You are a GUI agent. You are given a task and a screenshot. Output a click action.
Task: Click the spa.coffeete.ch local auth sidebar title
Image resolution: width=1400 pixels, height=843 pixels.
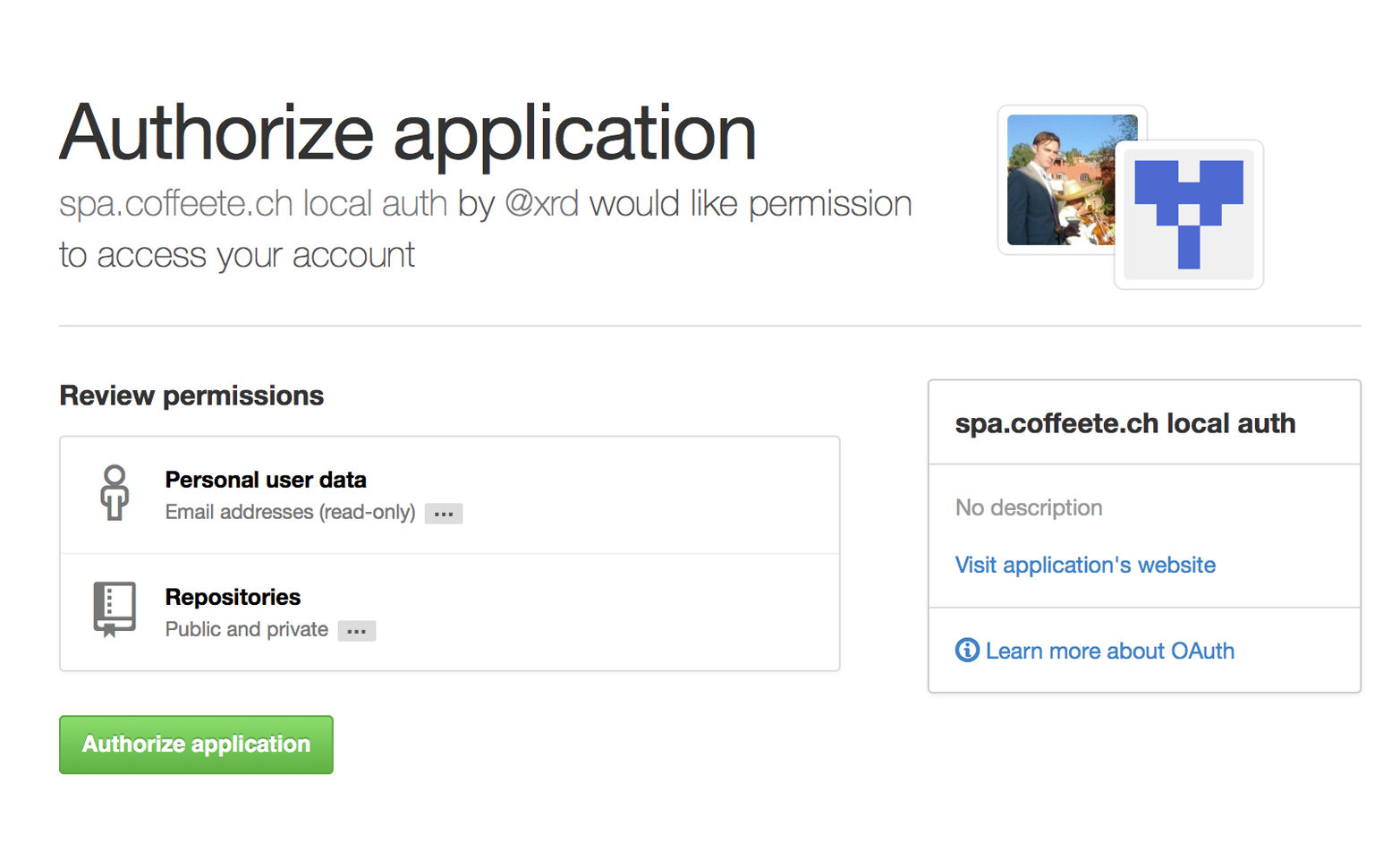pos(1124,423)
